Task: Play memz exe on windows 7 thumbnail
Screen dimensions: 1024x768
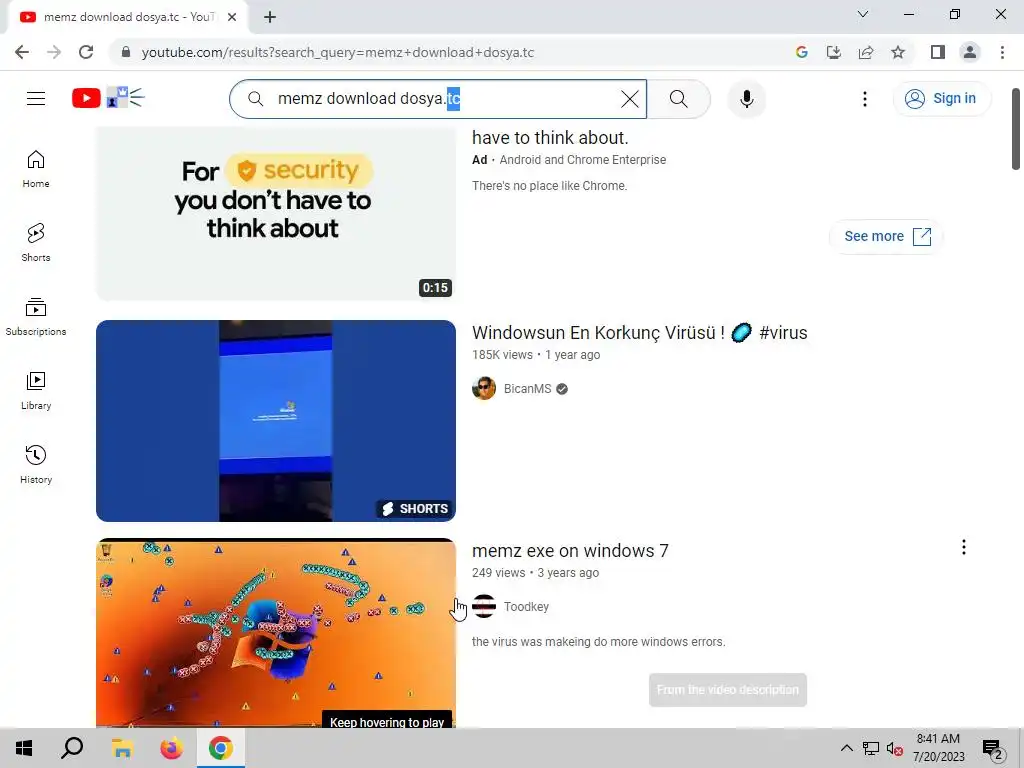Action: [276, 632]
